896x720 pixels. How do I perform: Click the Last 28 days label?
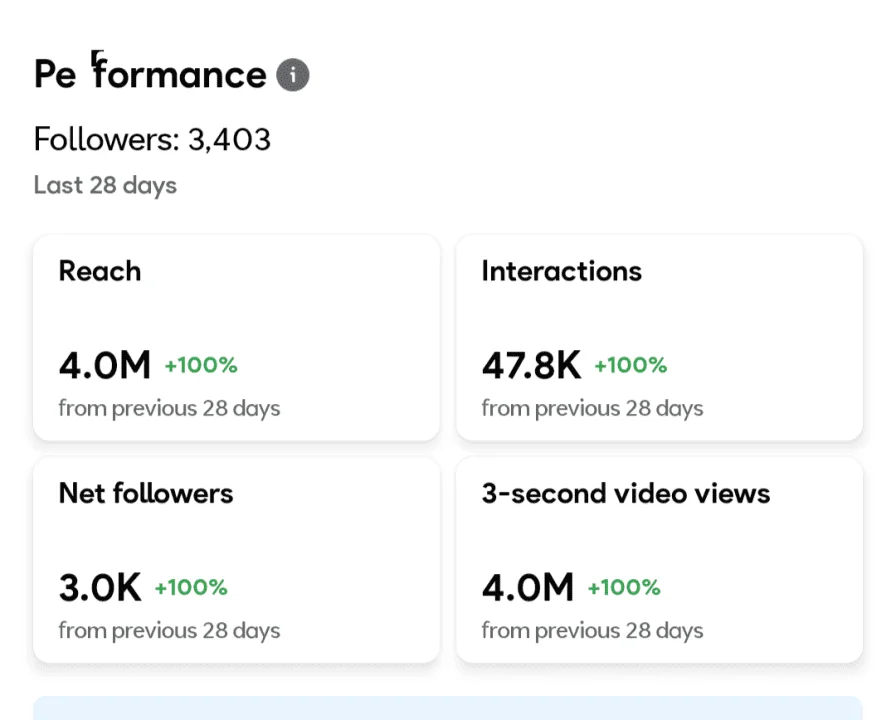tap(105, 186)
